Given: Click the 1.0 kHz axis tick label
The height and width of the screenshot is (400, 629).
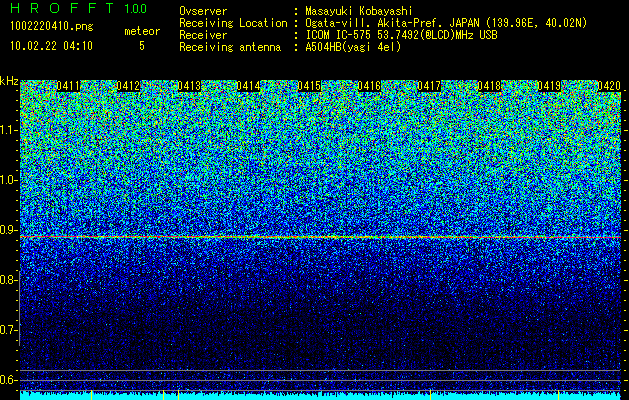Looking at the screenshot, I should pyautogui.click(x=9, y=180).
